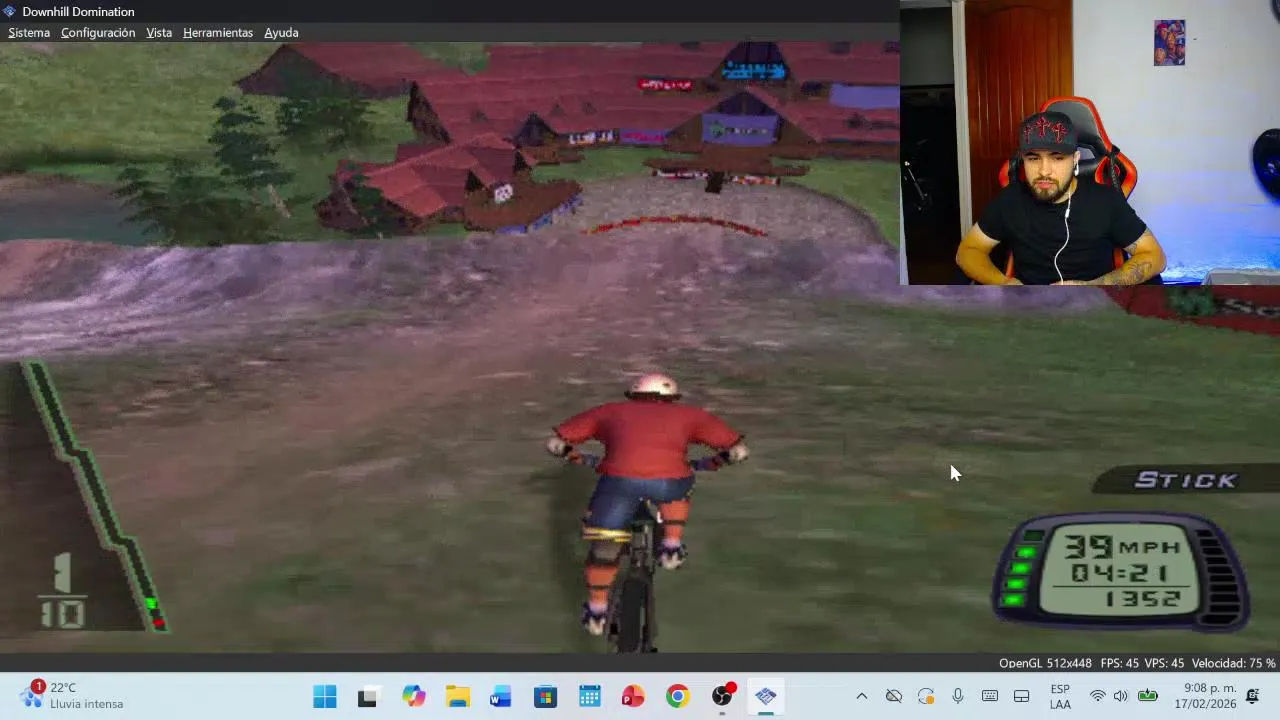Open Calendar app from taskbar
The height and width of the screenshot is (720, 1280).
[589, 696]
